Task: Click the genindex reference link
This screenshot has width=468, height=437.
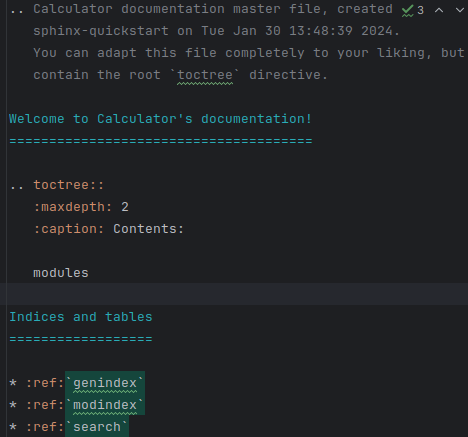Action: click(105, 383)
